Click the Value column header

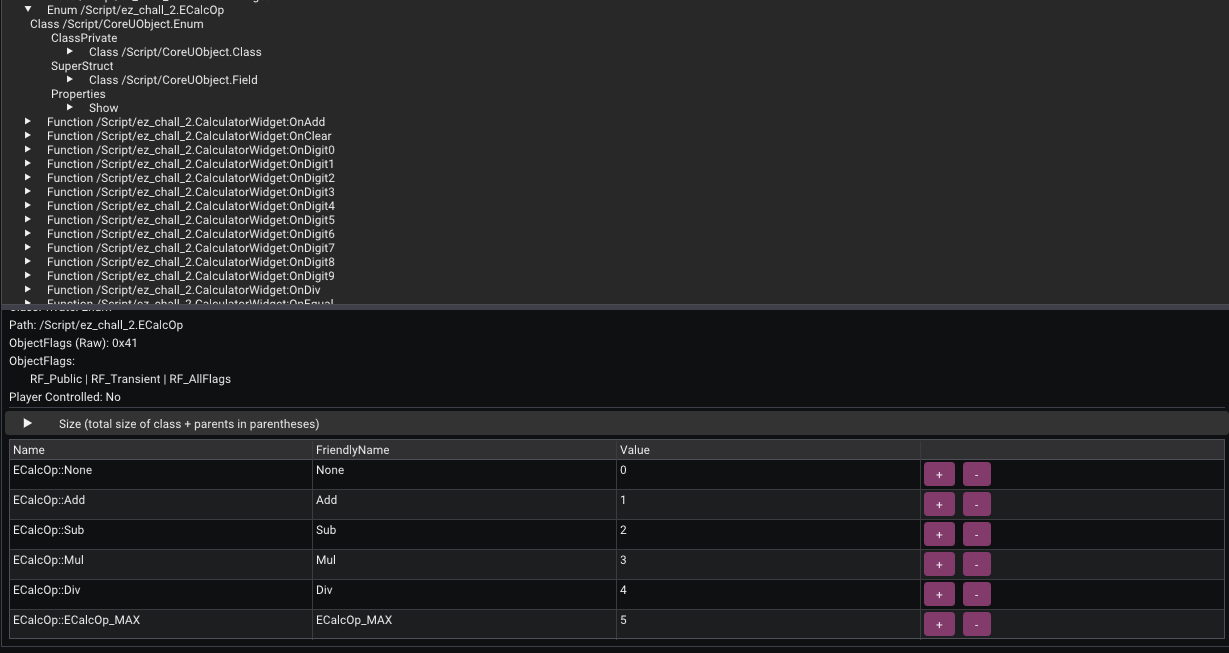[635, 450]
